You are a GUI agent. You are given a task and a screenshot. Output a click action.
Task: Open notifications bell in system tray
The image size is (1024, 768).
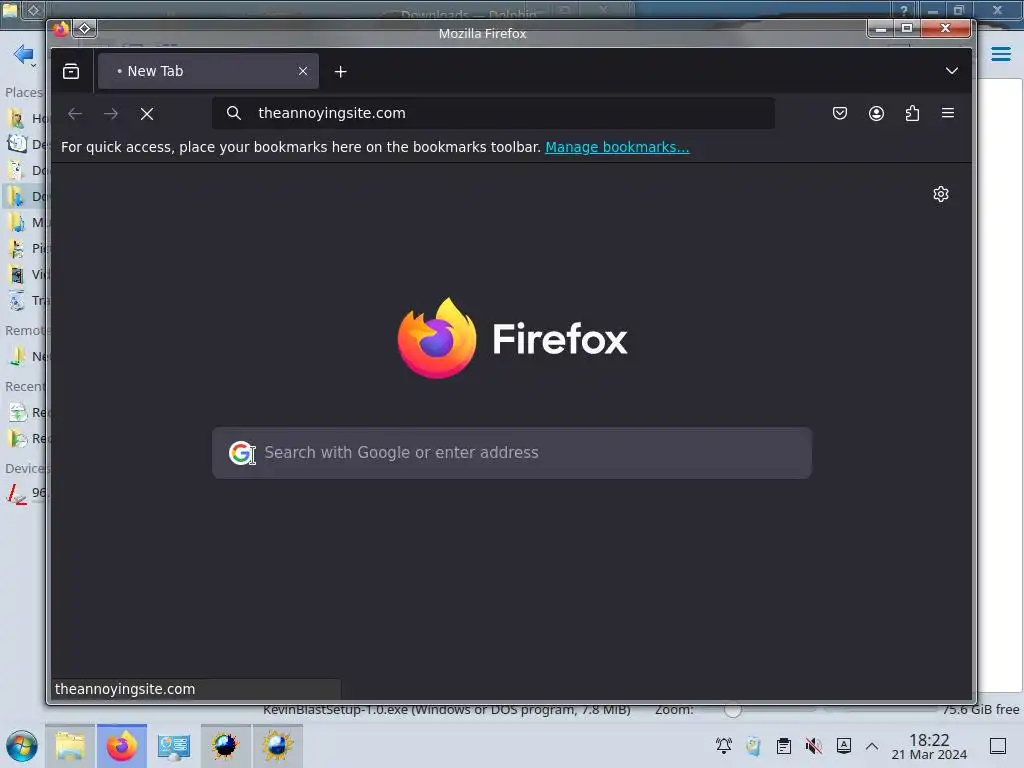click(724, 746)
